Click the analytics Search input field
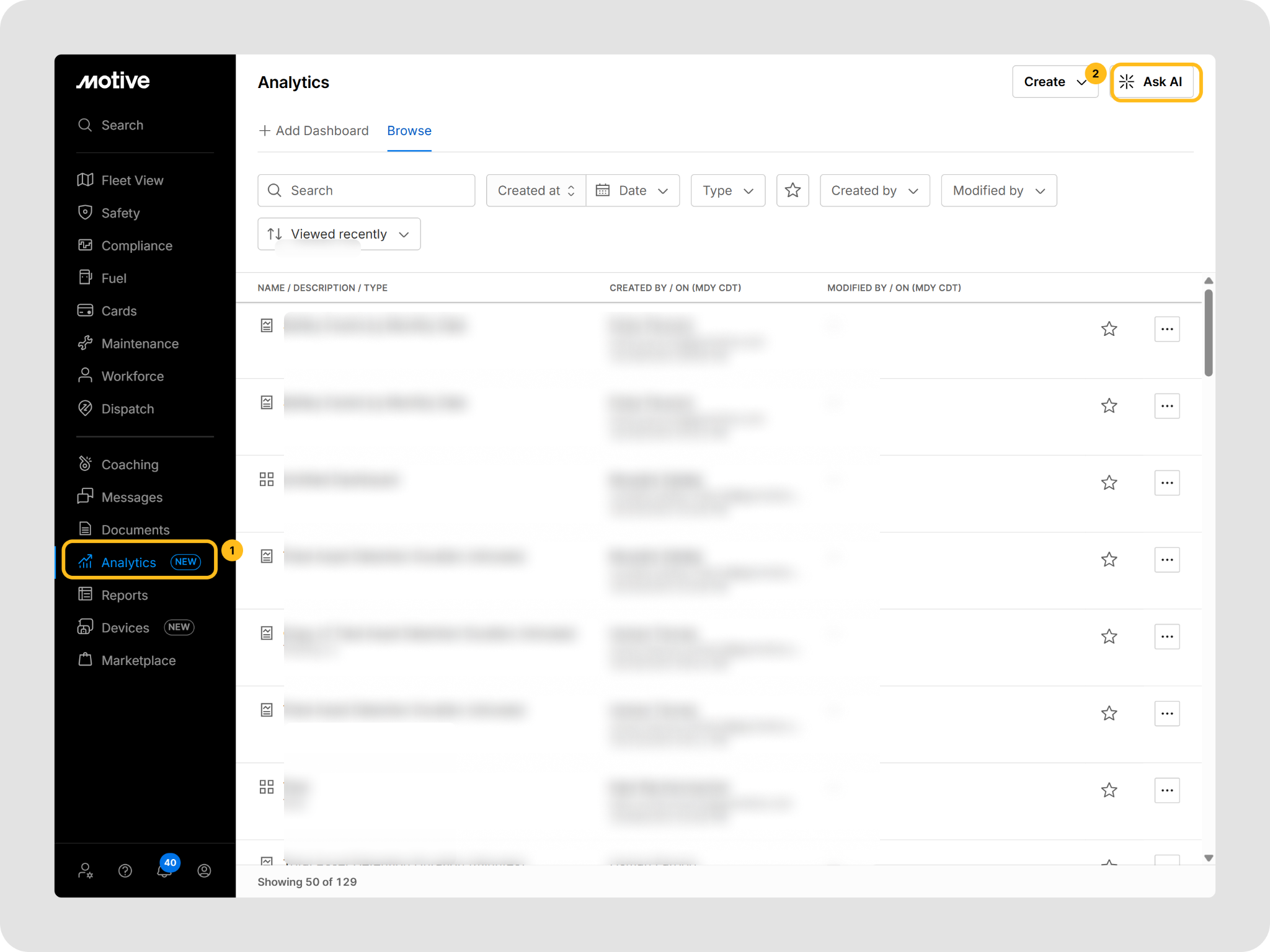The image size is (1270, 952). pyautogui.click(x=366, y=190)
